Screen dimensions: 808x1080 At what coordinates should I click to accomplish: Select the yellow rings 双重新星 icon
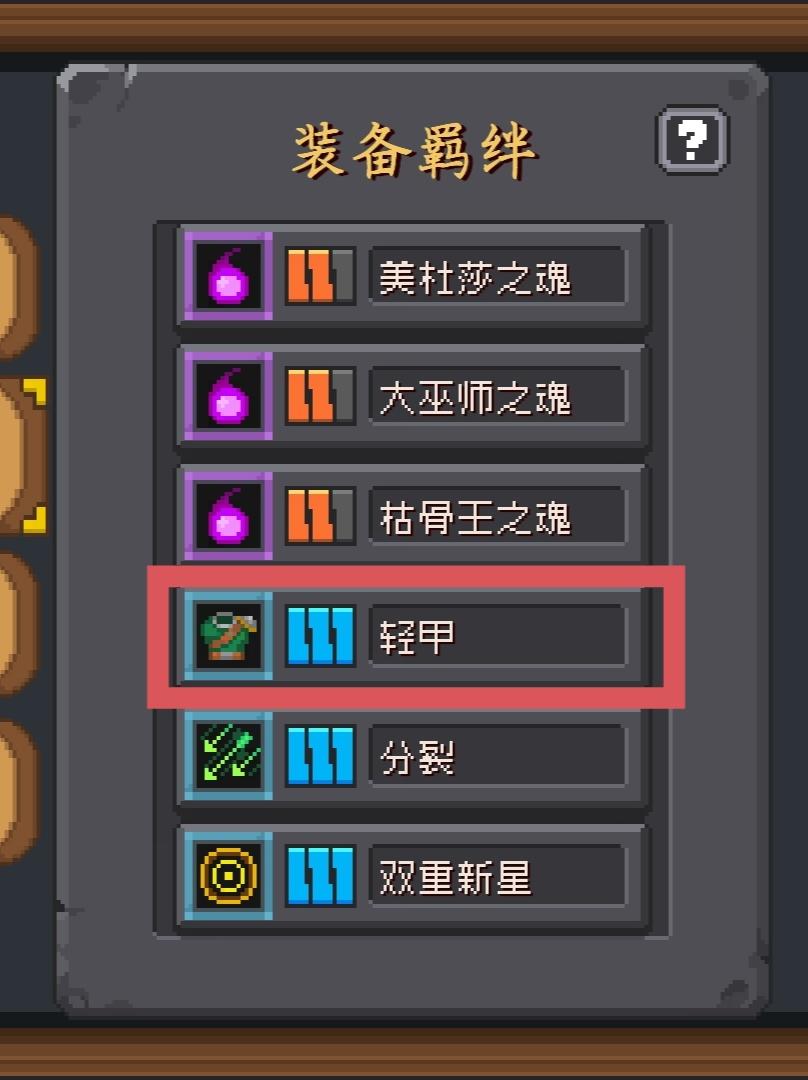tap(228, 876)
